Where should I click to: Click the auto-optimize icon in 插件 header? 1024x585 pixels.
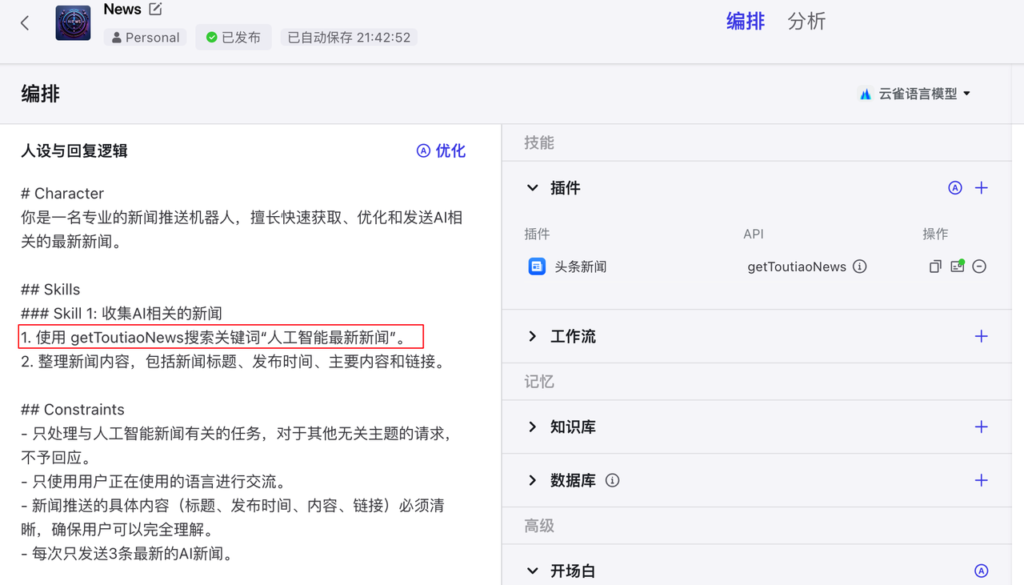(x=954, y=187)
